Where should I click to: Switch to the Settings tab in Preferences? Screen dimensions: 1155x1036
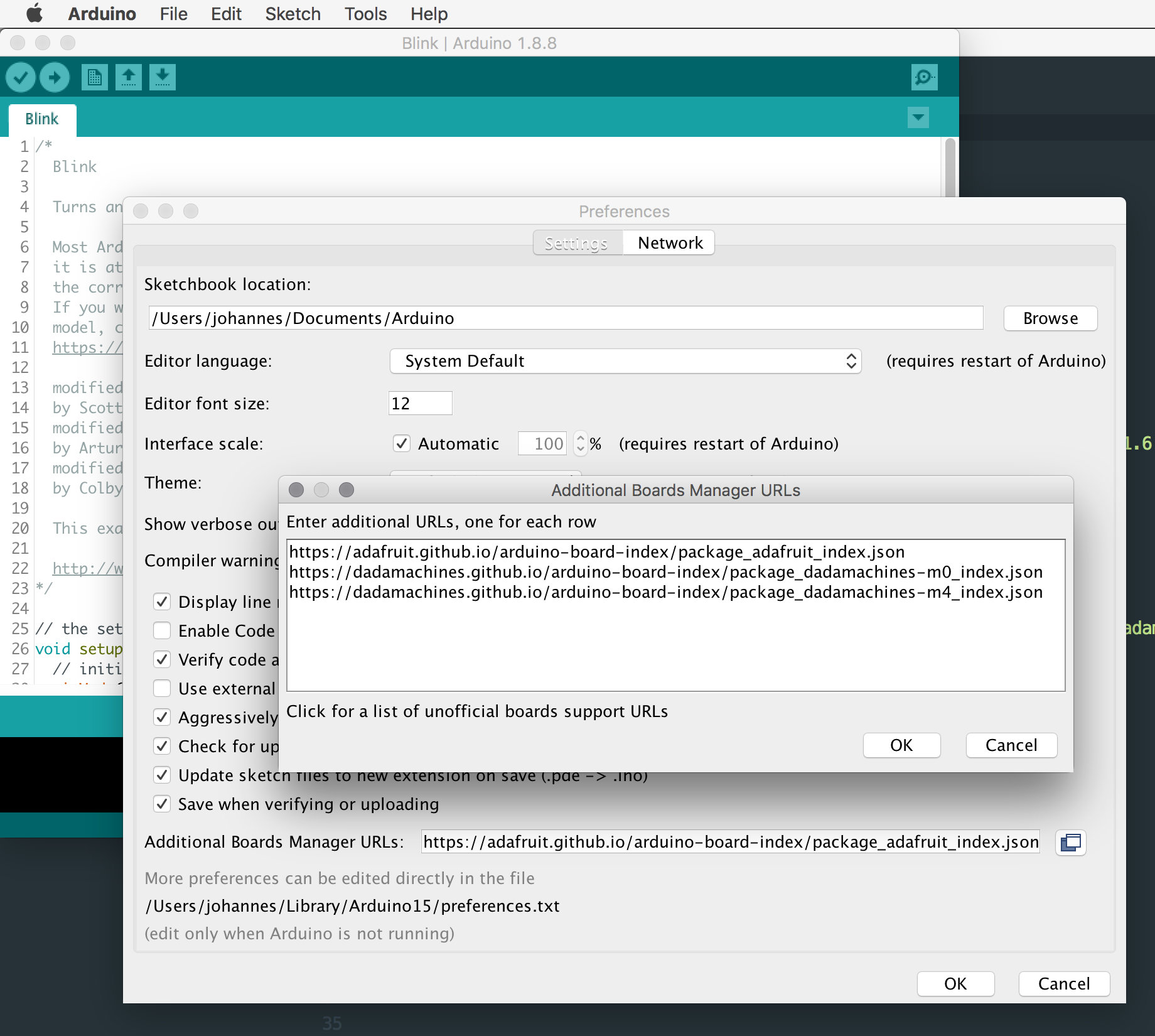pos(577,243)
